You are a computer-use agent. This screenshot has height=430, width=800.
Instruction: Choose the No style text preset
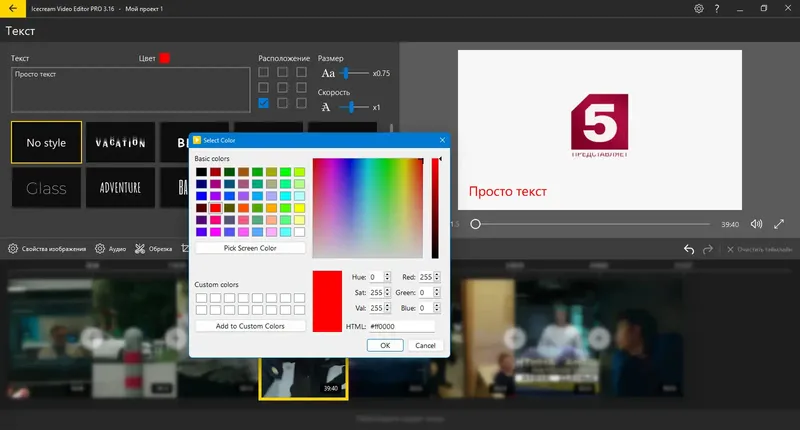pos(46,143)
